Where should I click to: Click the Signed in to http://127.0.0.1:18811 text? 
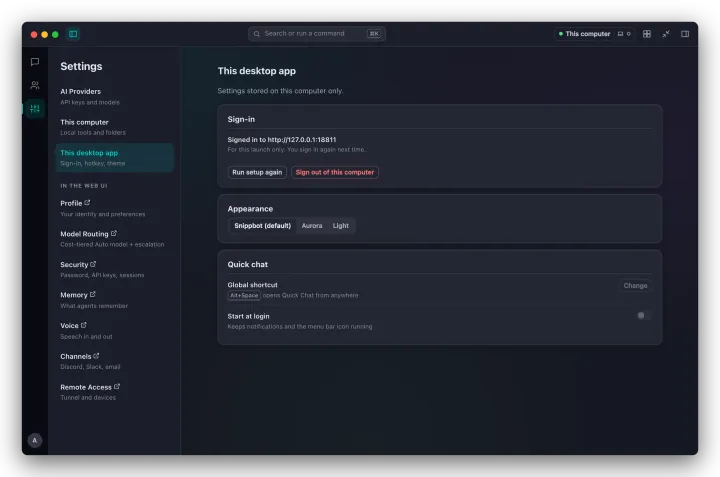click(x=282, y=140)
